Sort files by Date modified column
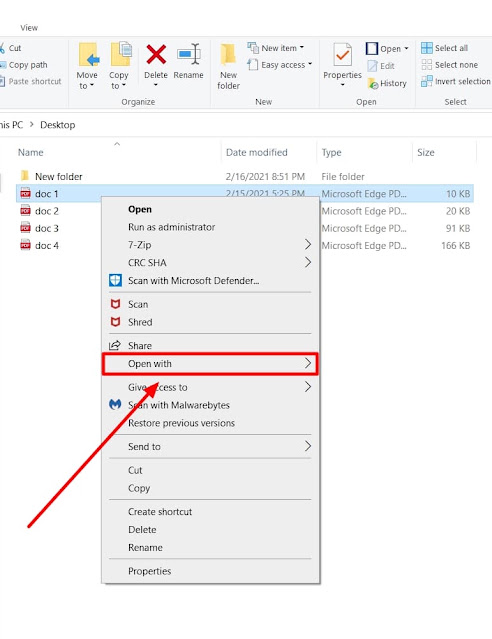 [257, 152]
